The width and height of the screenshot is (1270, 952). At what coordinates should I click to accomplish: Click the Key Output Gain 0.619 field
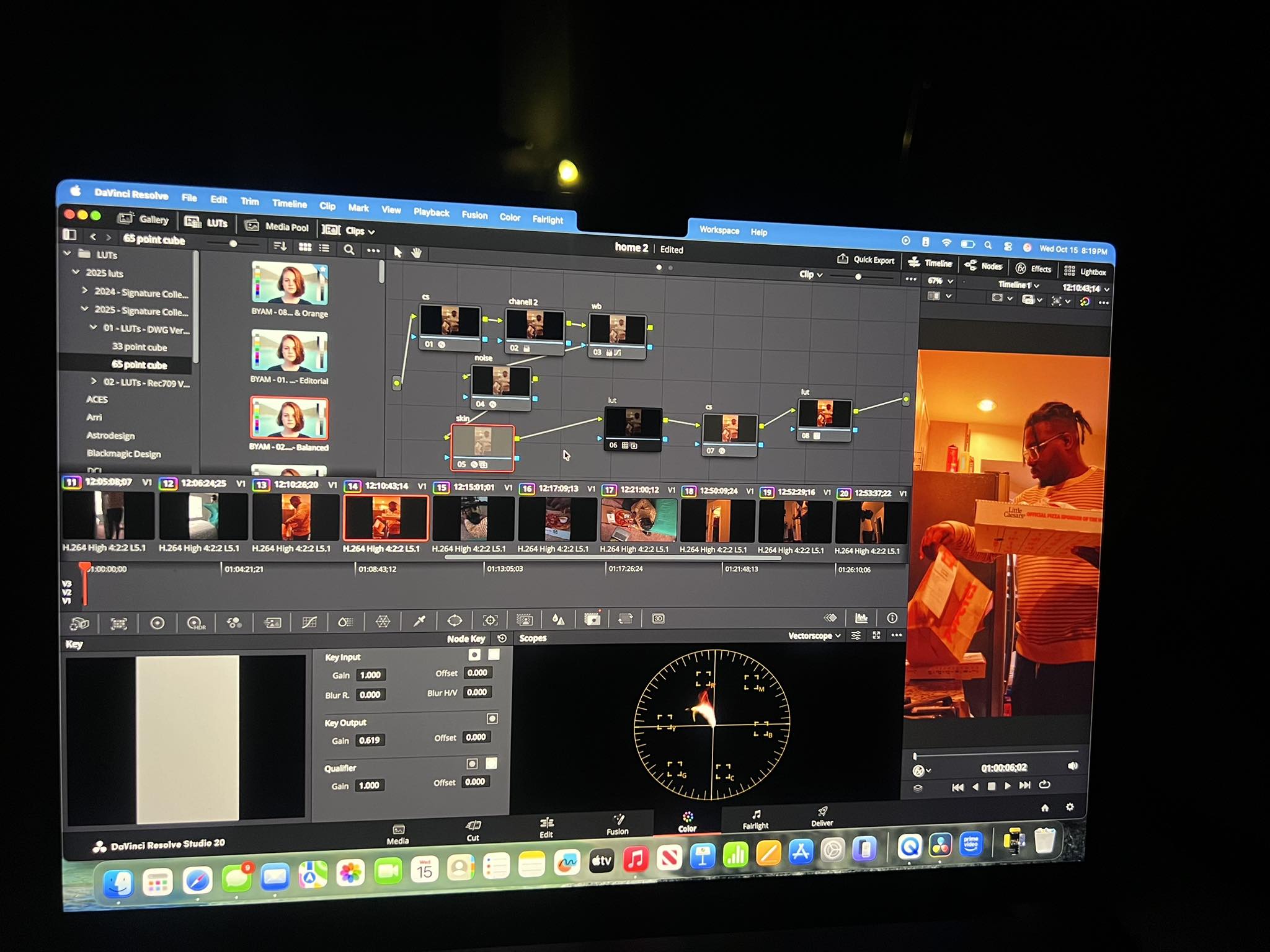click(370, 740)
